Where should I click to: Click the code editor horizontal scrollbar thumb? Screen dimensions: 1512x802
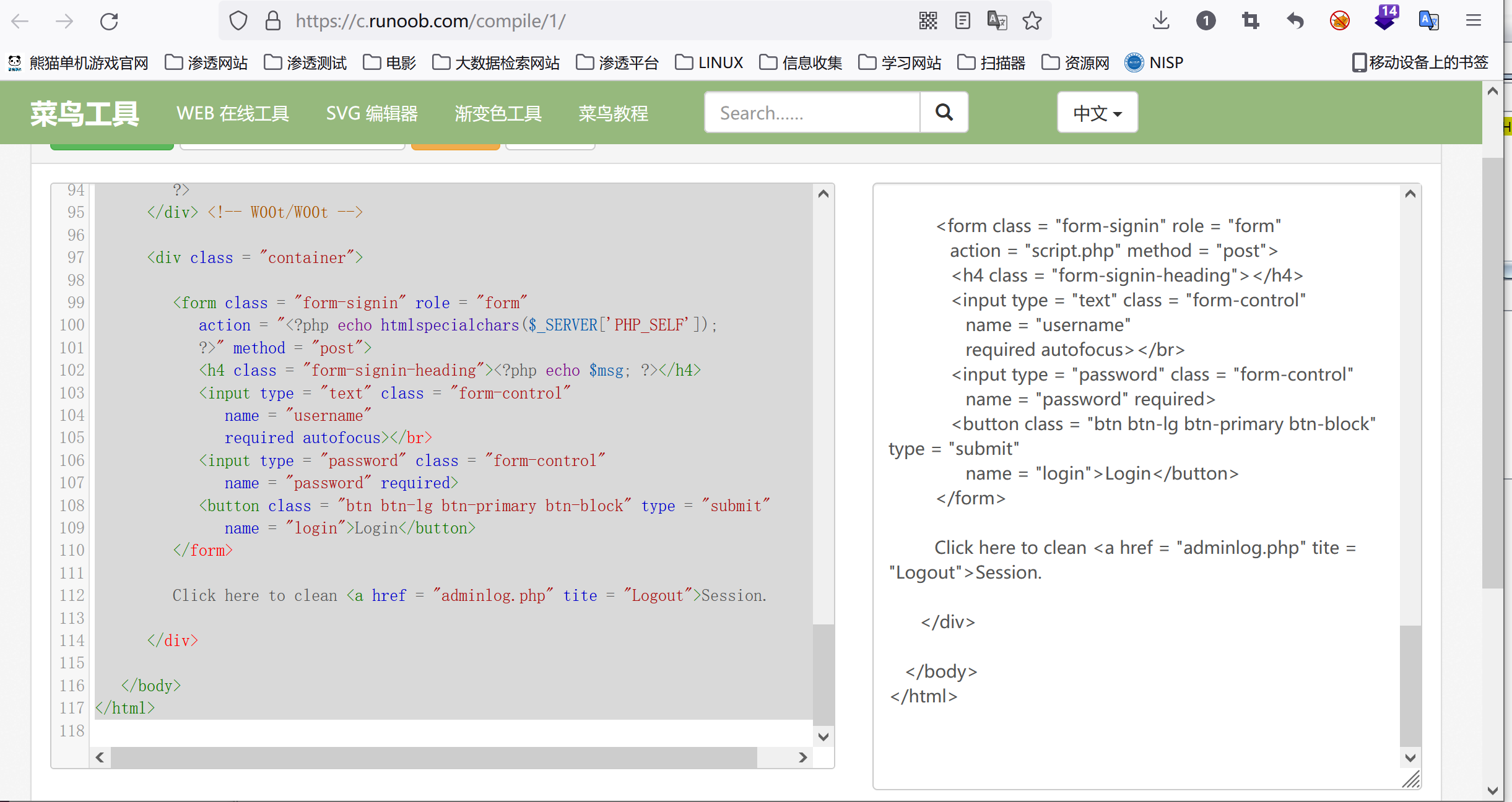(433, 757)
